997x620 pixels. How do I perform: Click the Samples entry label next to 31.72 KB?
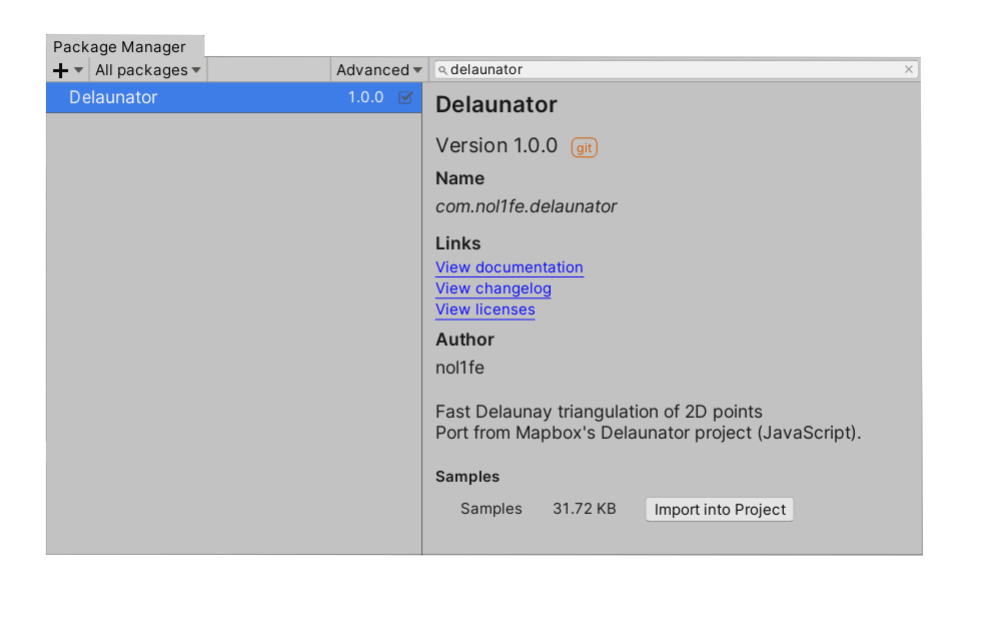[491, 509]
